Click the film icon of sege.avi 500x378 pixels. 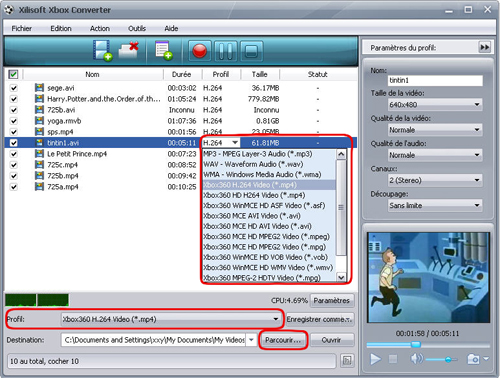pyautogui.click(x=39, y=88)
